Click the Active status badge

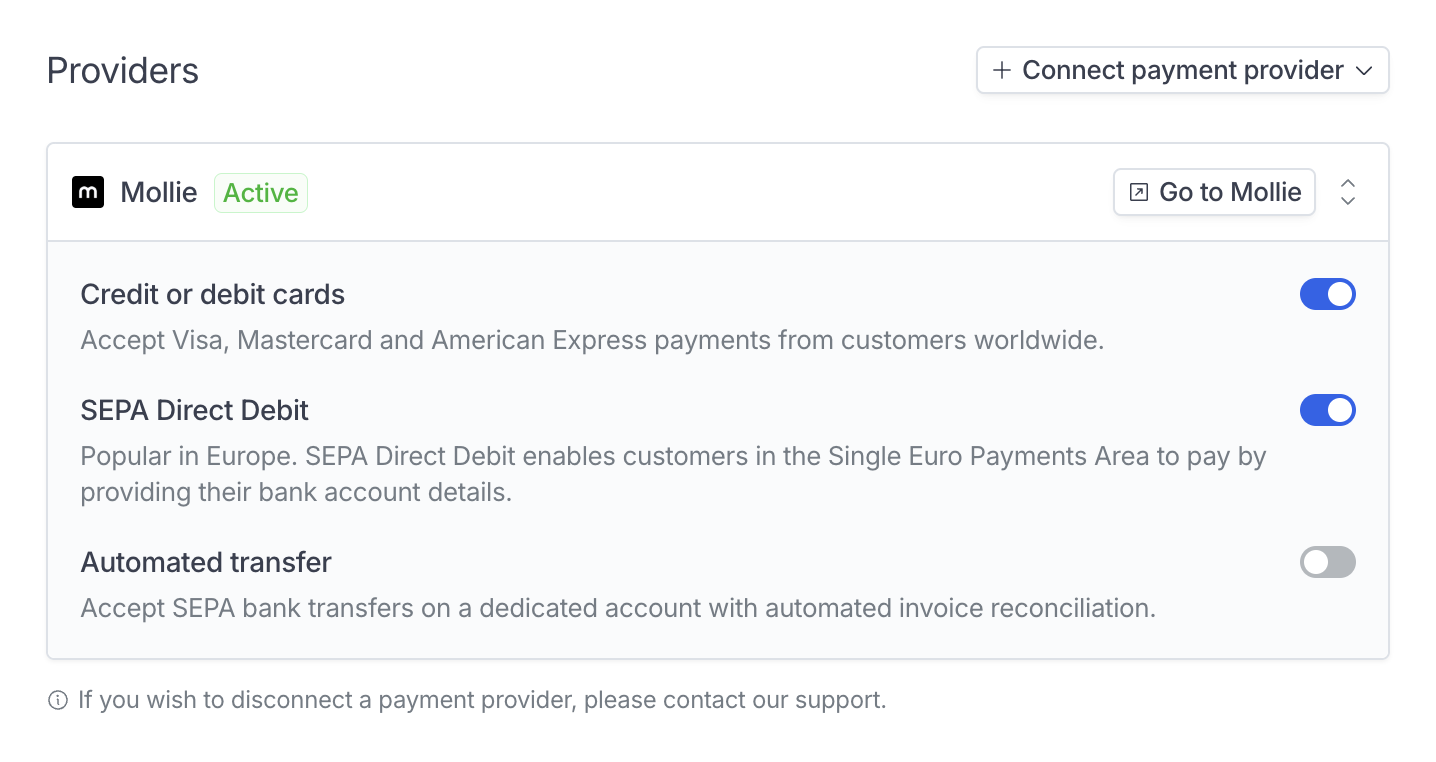[x=260, y=193]
